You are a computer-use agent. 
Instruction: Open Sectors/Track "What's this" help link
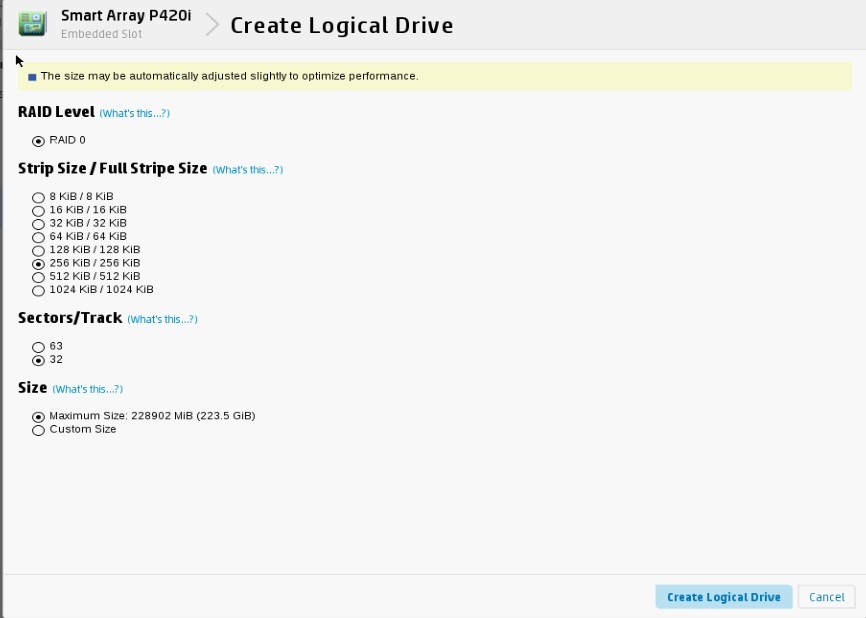pyautogui.click(x=162, y=320)
